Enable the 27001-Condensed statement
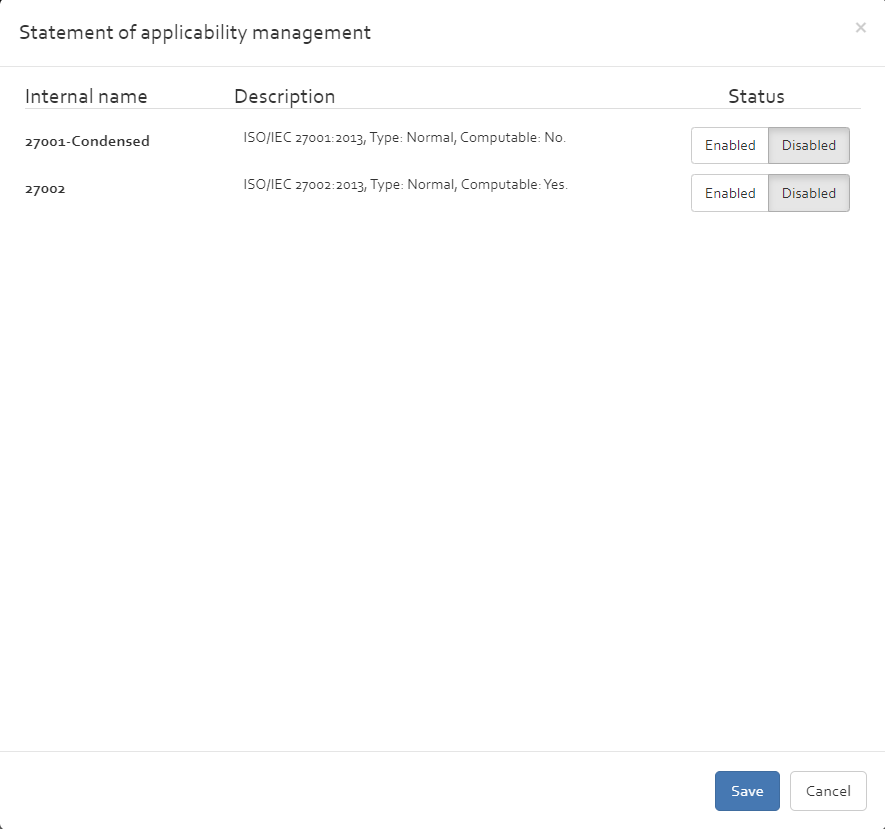 pyautogui.click(x=730, y=146)
